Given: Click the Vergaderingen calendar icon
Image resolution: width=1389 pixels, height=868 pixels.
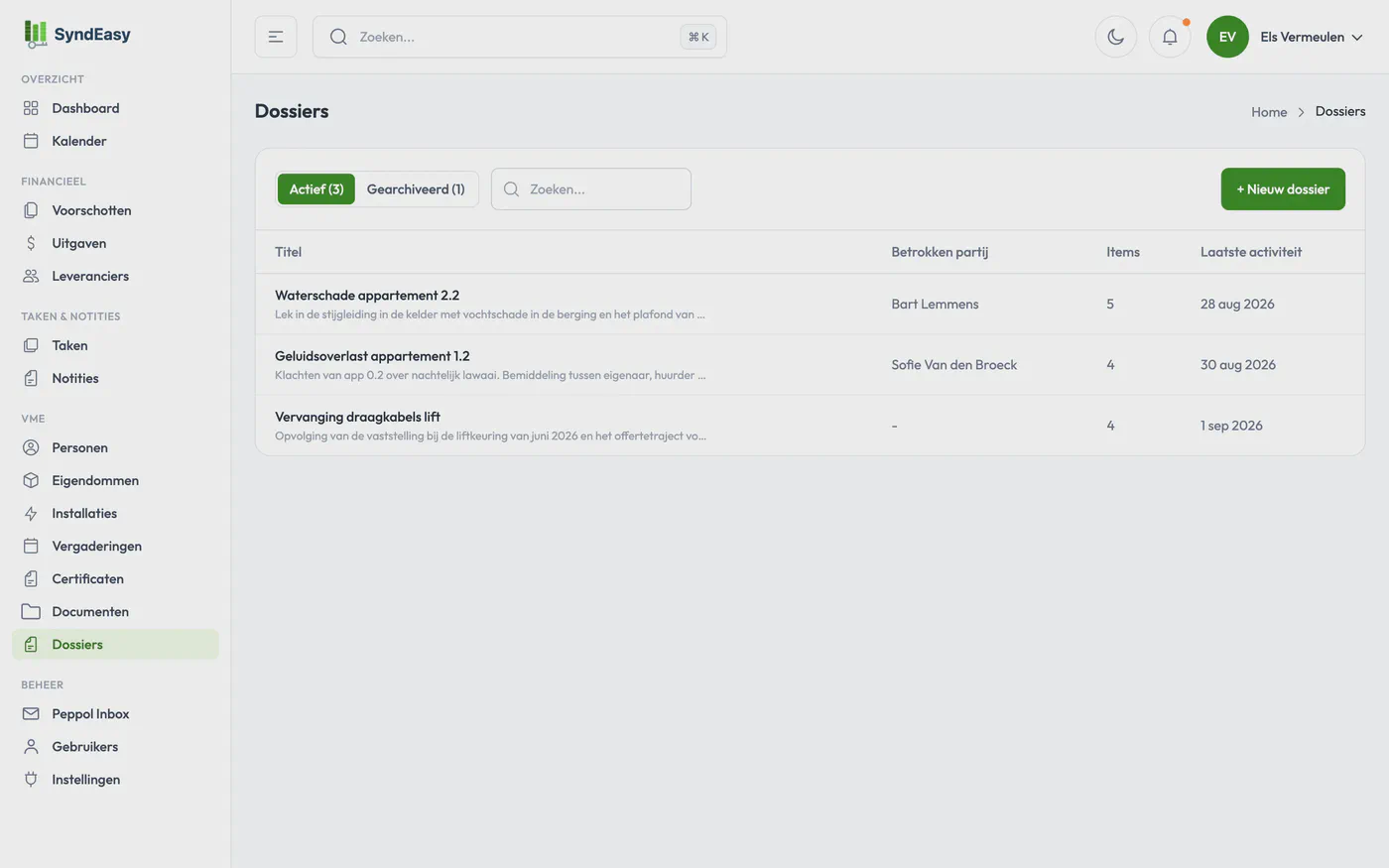Looking at the screenshot, I should pyautogui.click(x=31, y=546).
